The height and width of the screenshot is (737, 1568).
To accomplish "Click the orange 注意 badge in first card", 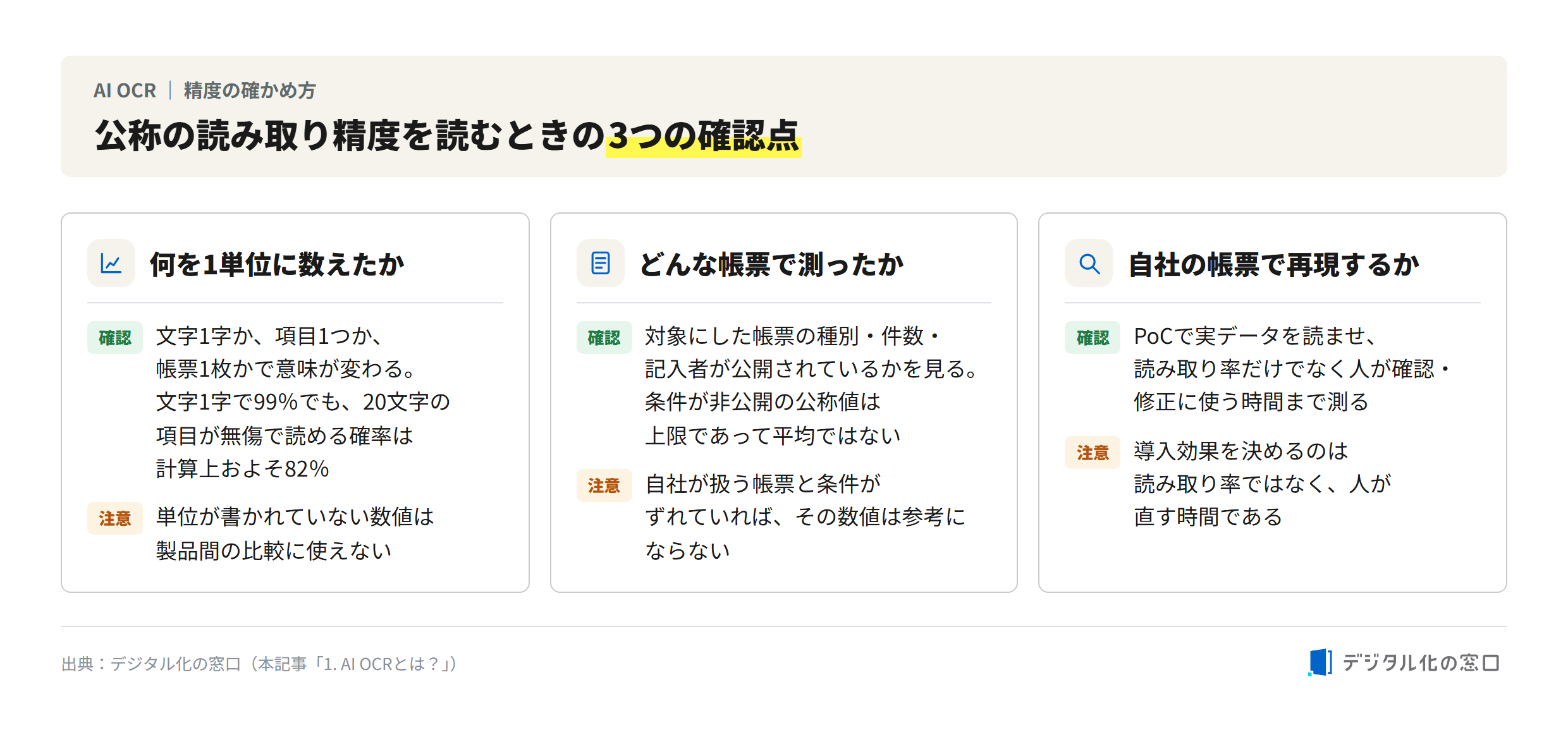I will coord(115,518).
